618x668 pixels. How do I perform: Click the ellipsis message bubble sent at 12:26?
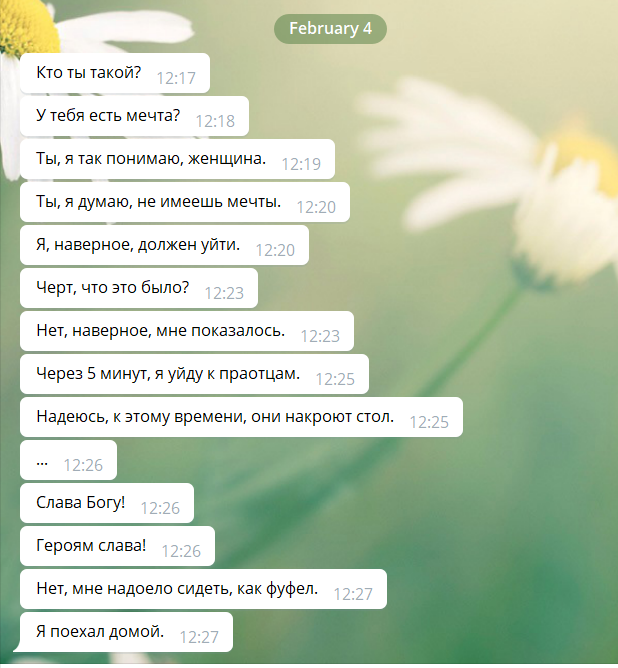click(x=69, y=460)
